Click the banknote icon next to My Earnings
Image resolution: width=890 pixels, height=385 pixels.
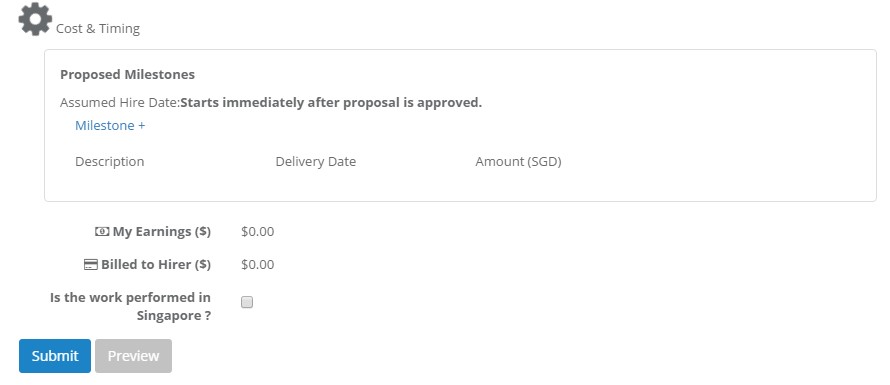[102, 231]
